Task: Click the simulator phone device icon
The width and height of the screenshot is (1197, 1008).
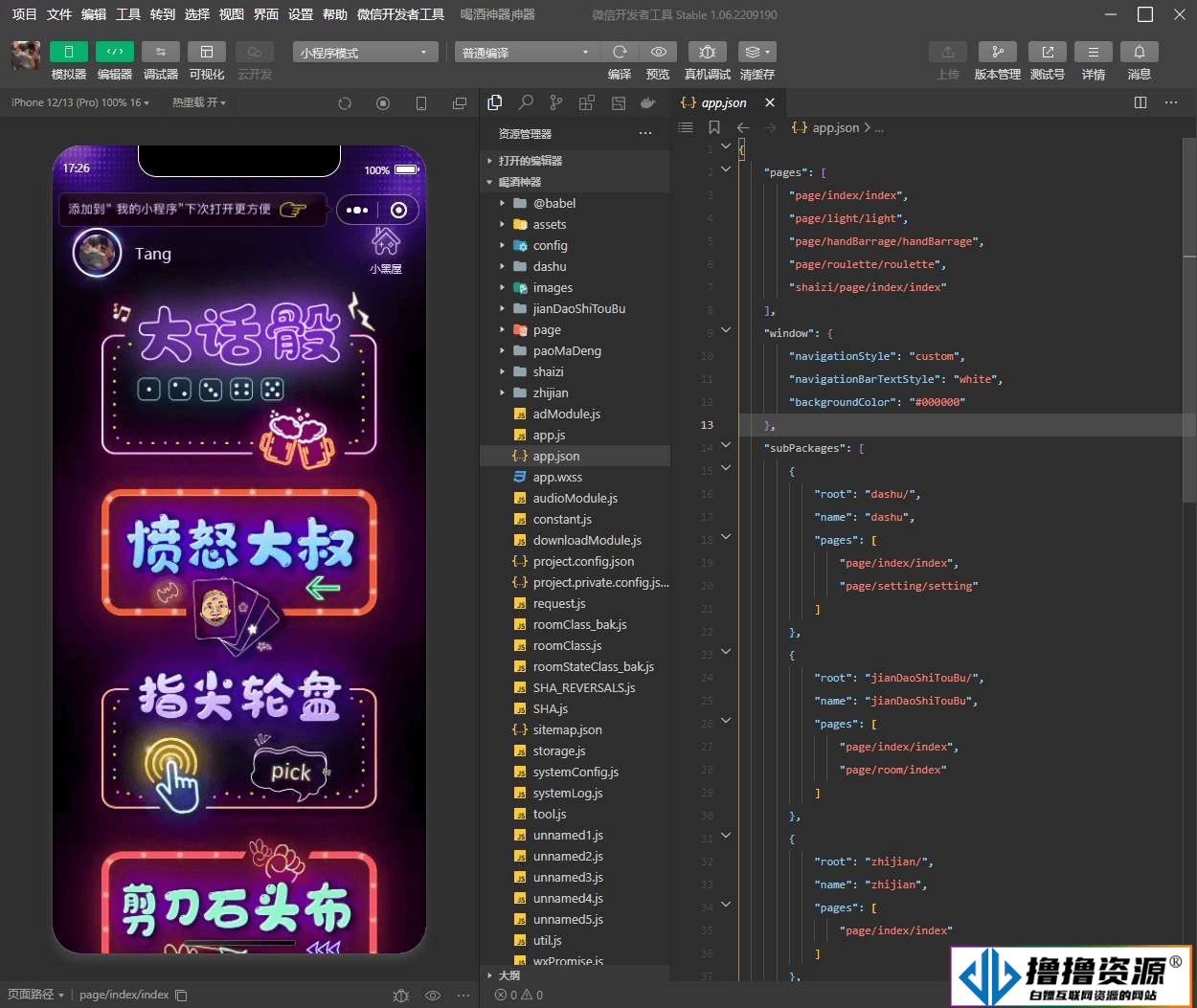Action: click(421, 103)
